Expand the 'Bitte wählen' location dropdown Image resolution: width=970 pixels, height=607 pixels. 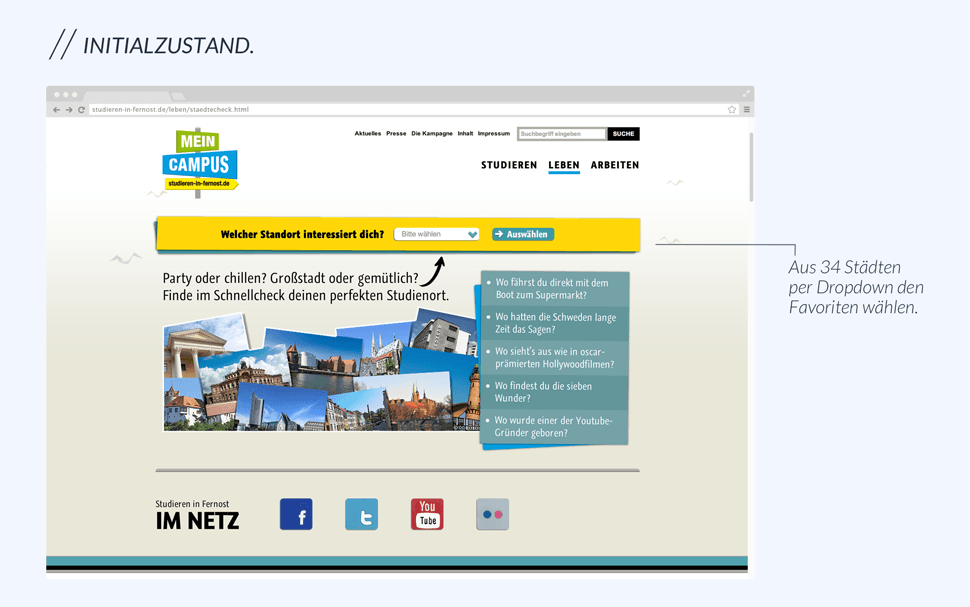point(437,234)
